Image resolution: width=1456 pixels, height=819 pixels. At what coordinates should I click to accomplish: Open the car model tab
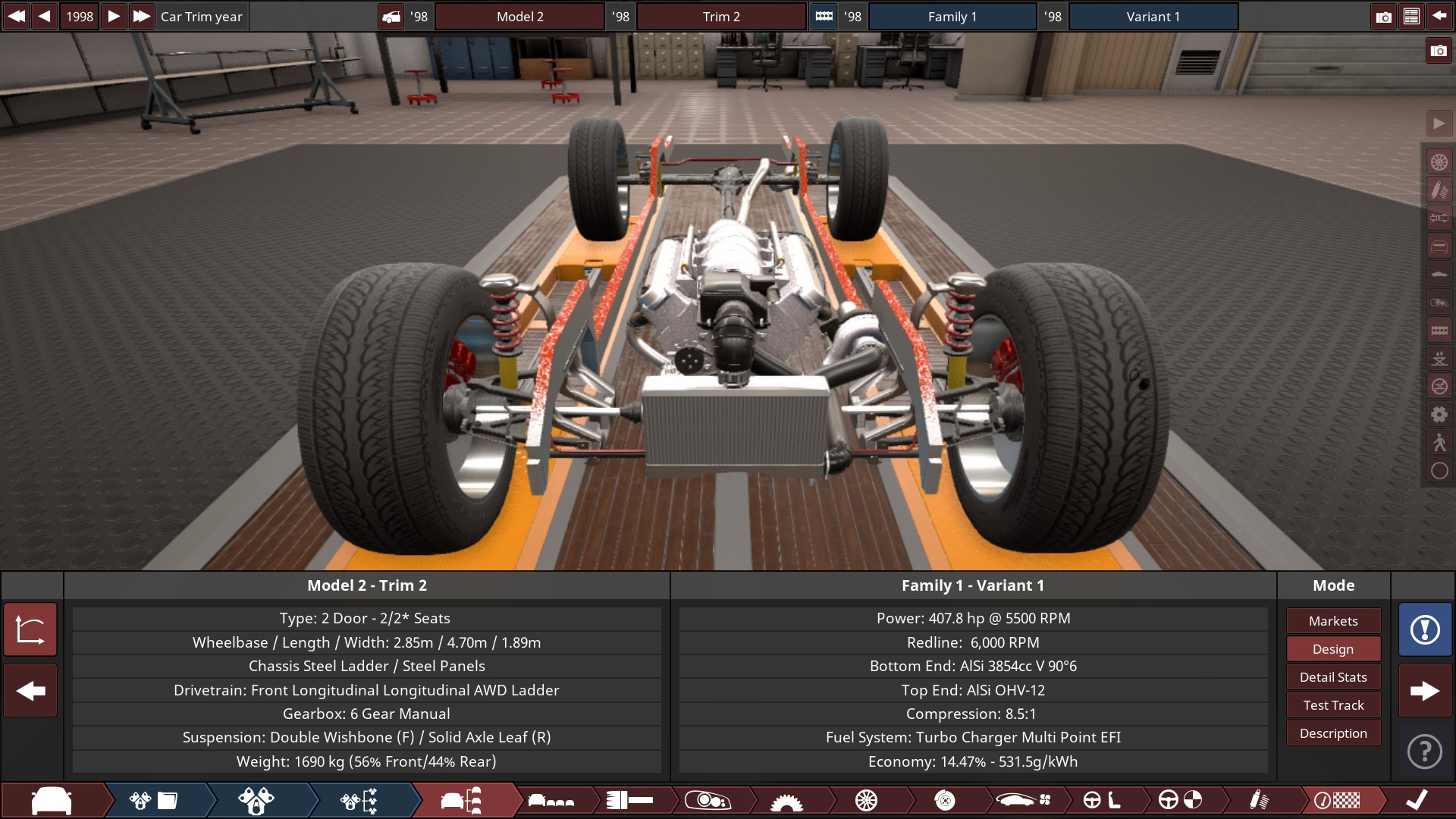click(x=52, y=800)
